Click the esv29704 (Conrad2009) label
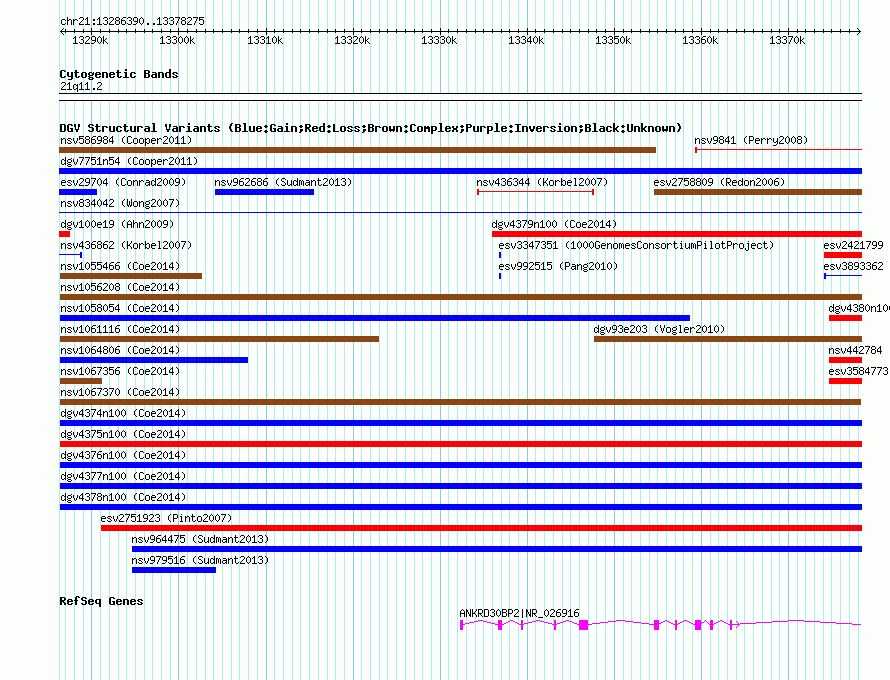Image resolution: width=890 pixels, height=680 pixels. (123, 182)
